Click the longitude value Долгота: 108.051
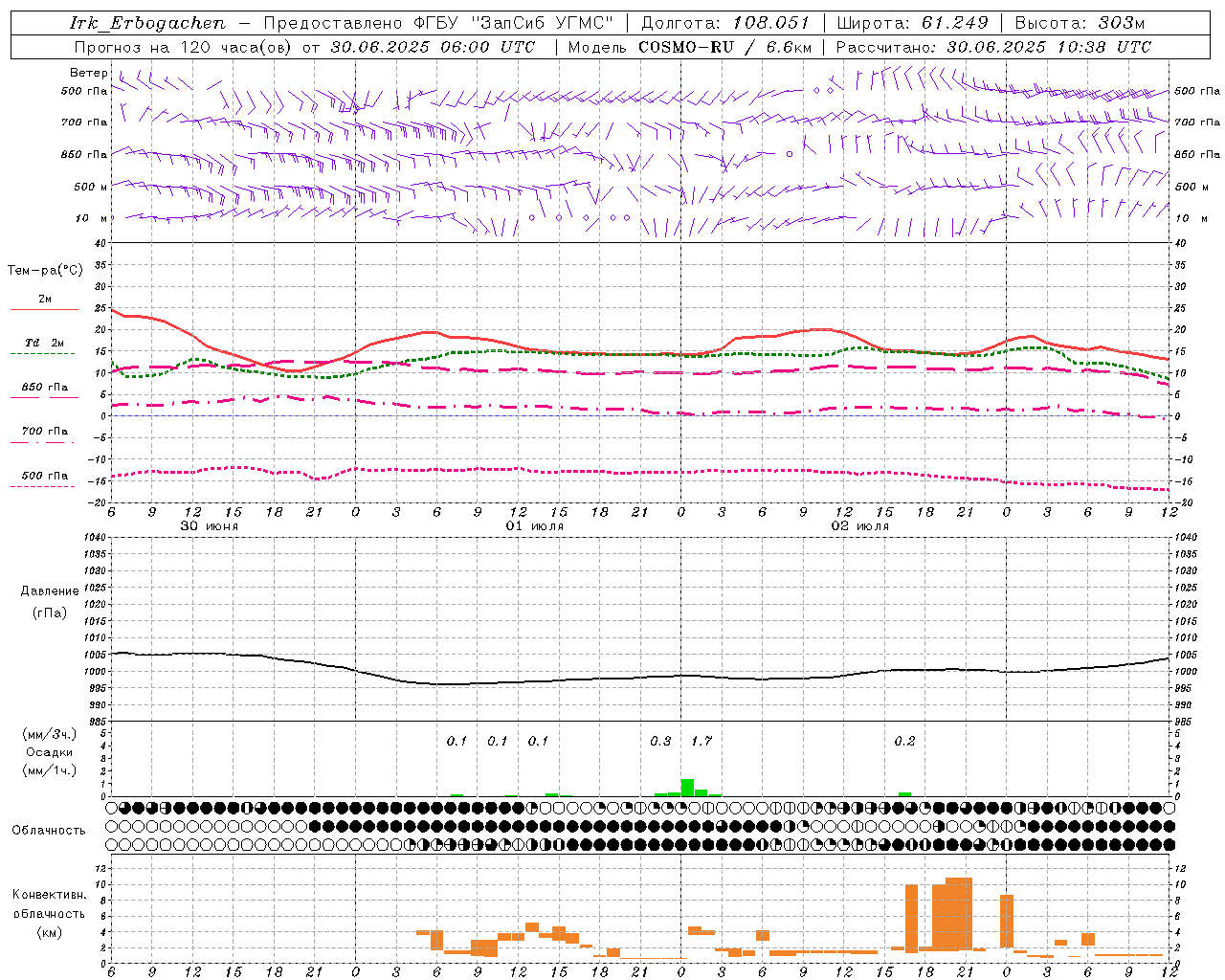This screenshot has height=980, width=1225. 725,23
